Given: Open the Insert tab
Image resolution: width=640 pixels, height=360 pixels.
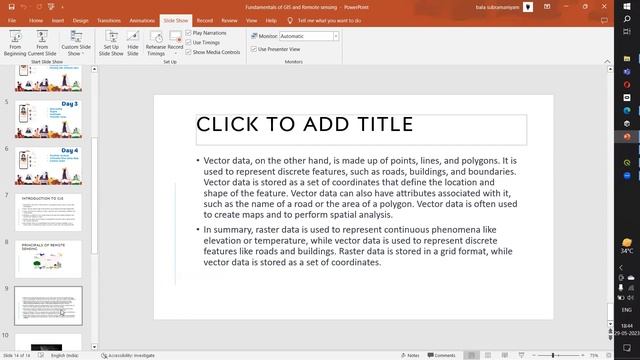Looking at the screenshot, I should coord(58,20).
